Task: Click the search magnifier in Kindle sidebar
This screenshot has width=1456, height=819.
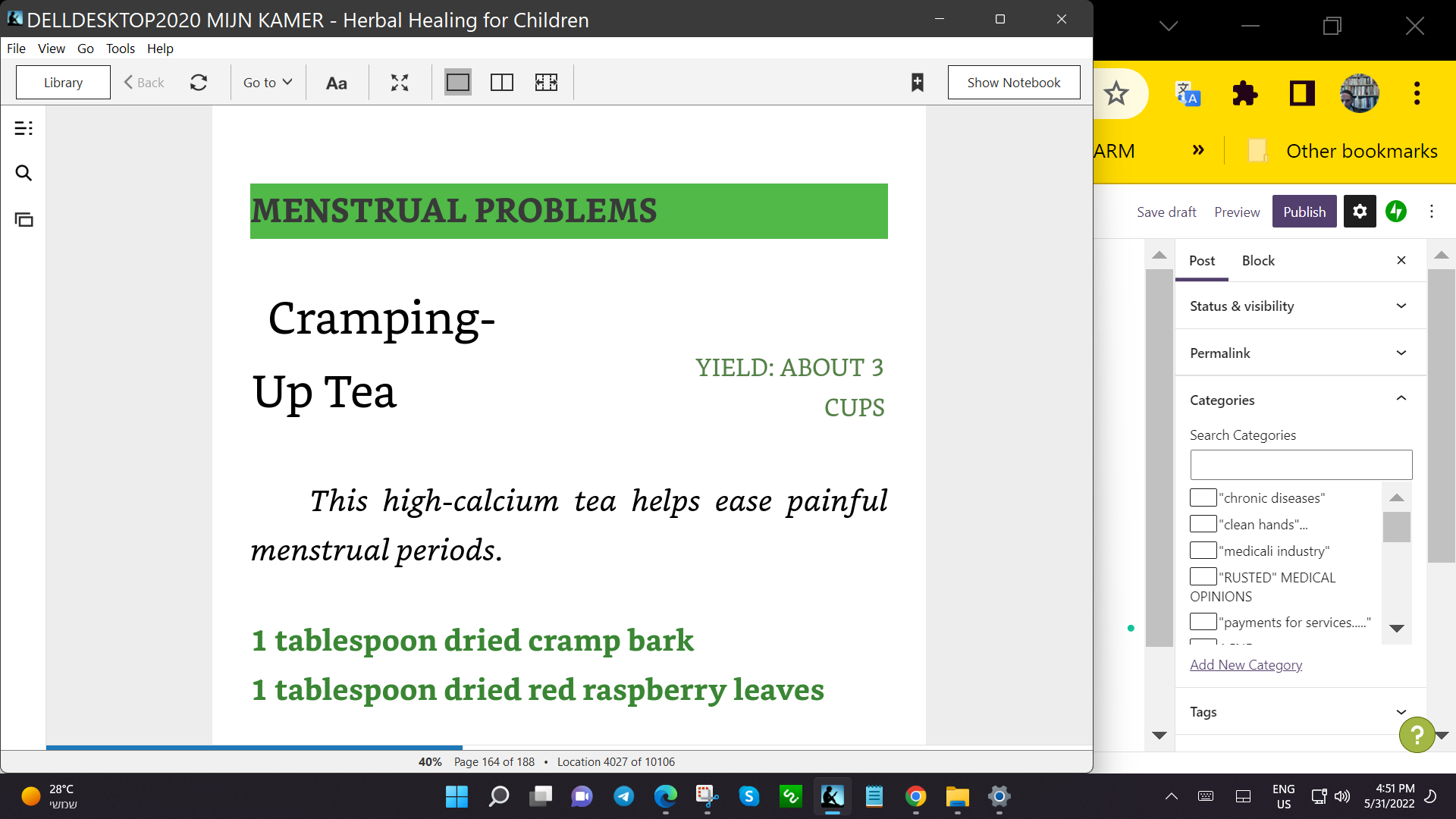Action: pyautogui.click(x=24, y=174)
